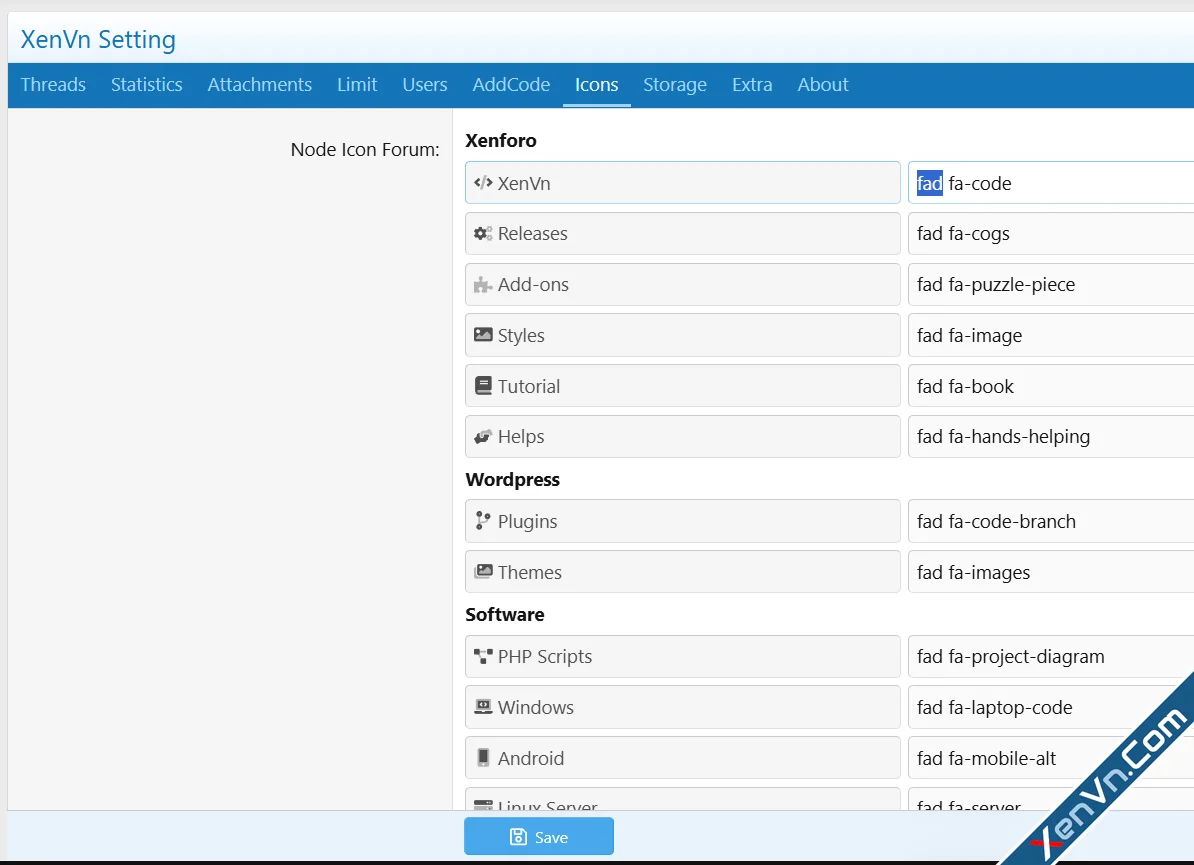Select the Icons tab

point(596,85)
